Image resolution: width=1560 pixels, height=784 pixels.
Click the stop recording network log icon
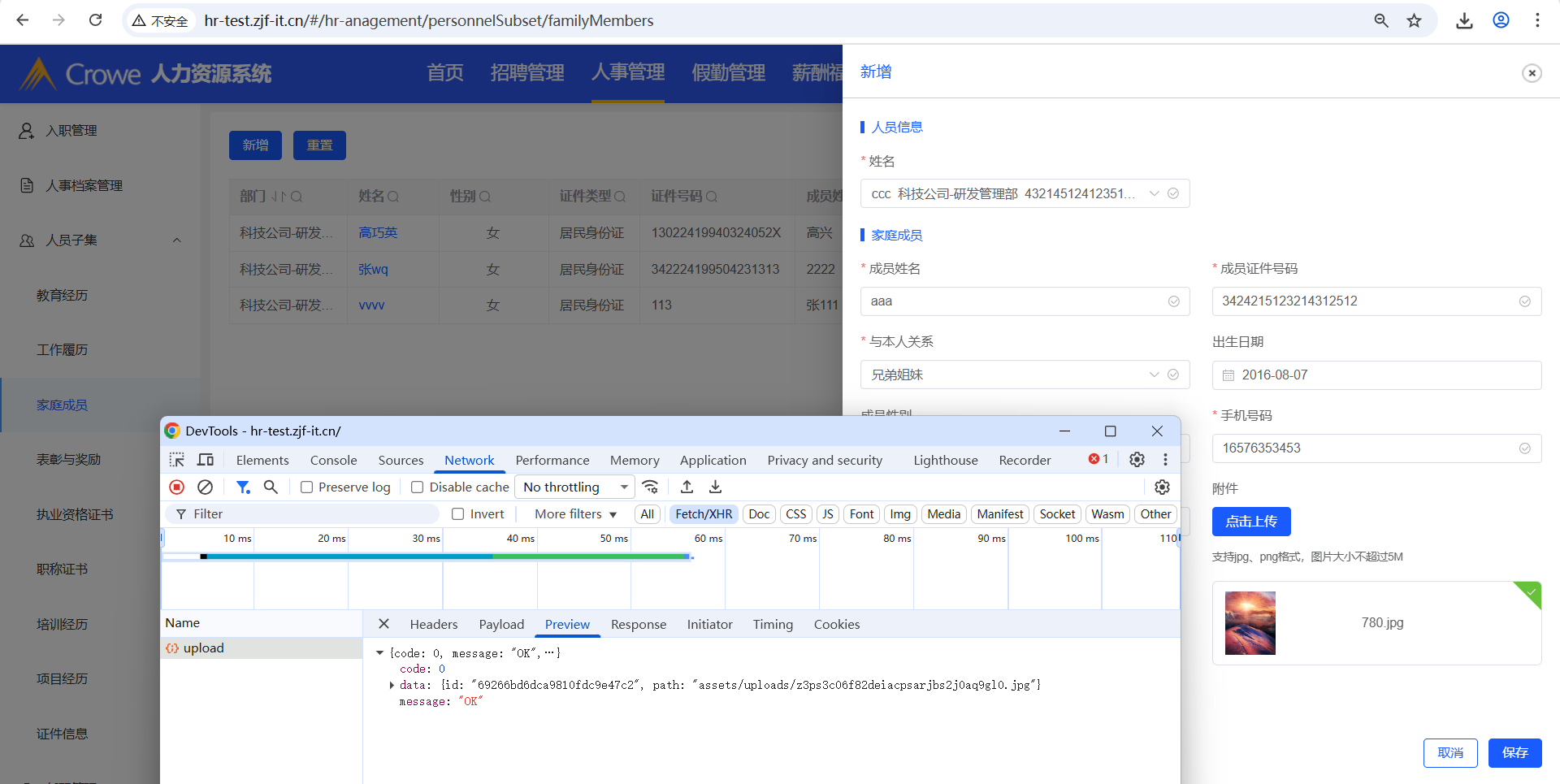[176, 487]
